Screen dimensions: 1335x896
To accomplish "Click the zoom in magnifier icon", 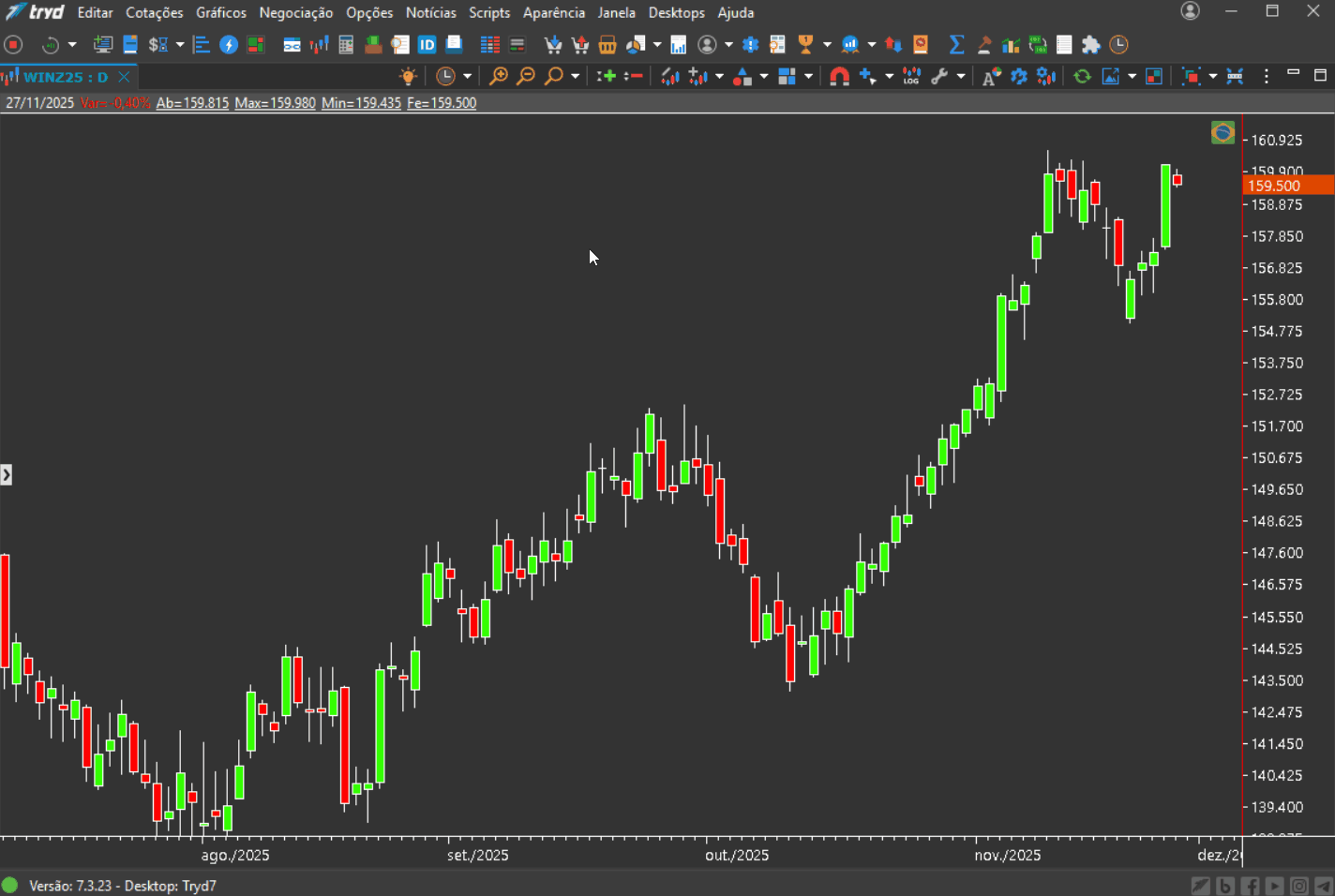I will click(499, 76).
